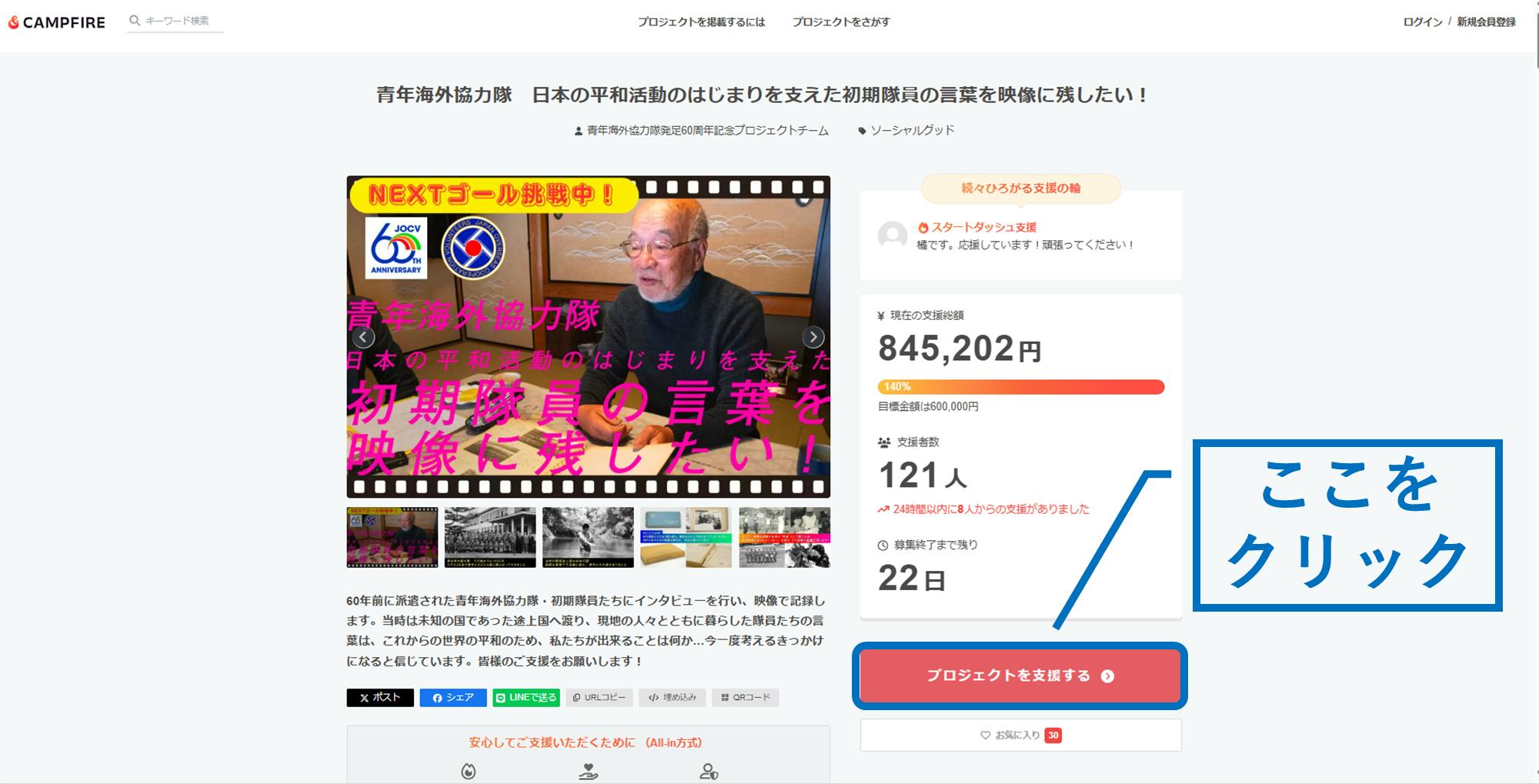
Task: Click the 140% funding progress bar
Action: [x=1020, y=387]
